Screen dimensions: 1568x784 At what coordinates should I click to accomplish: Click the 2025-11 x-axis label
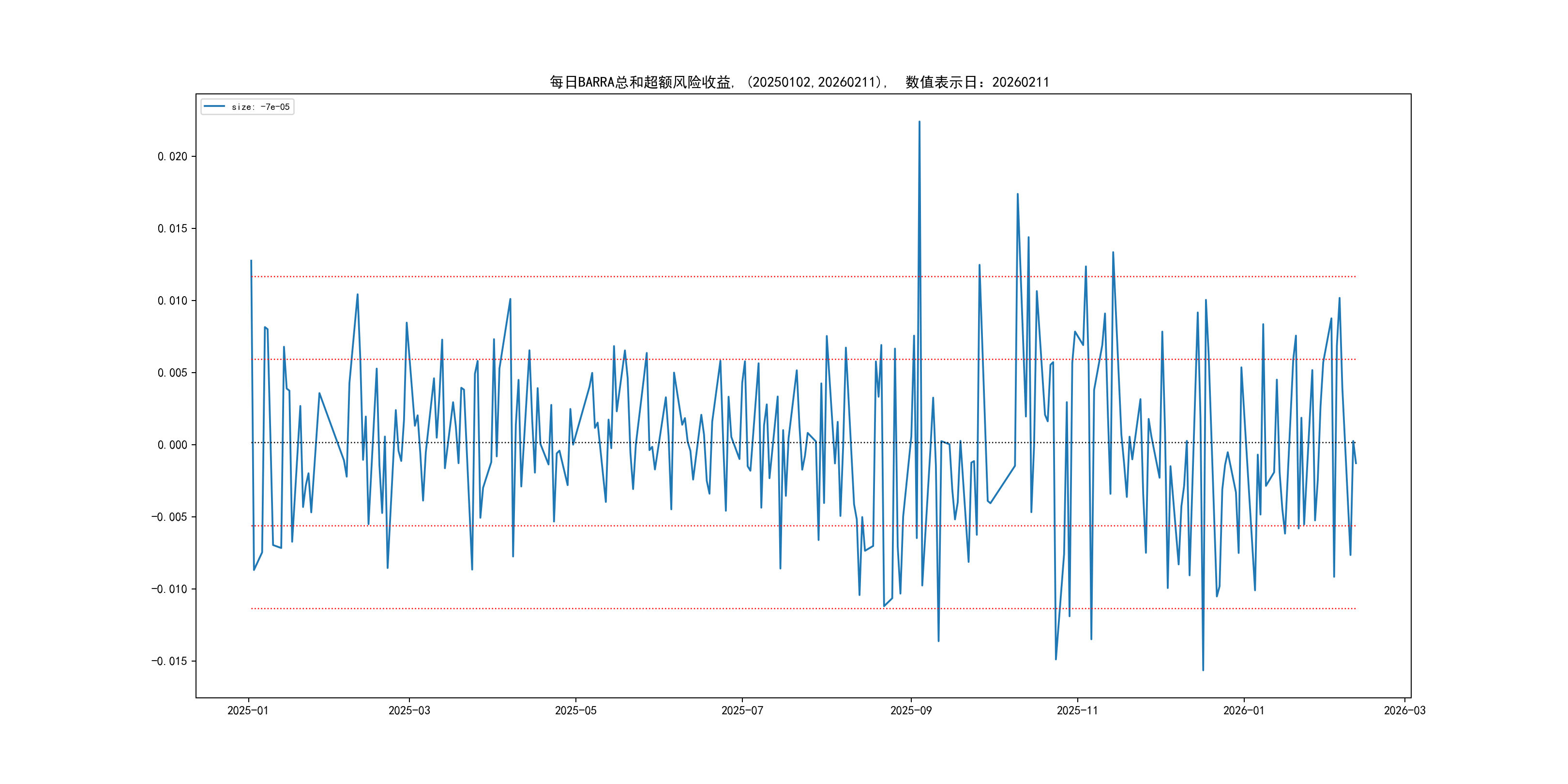click(1077, 710)
